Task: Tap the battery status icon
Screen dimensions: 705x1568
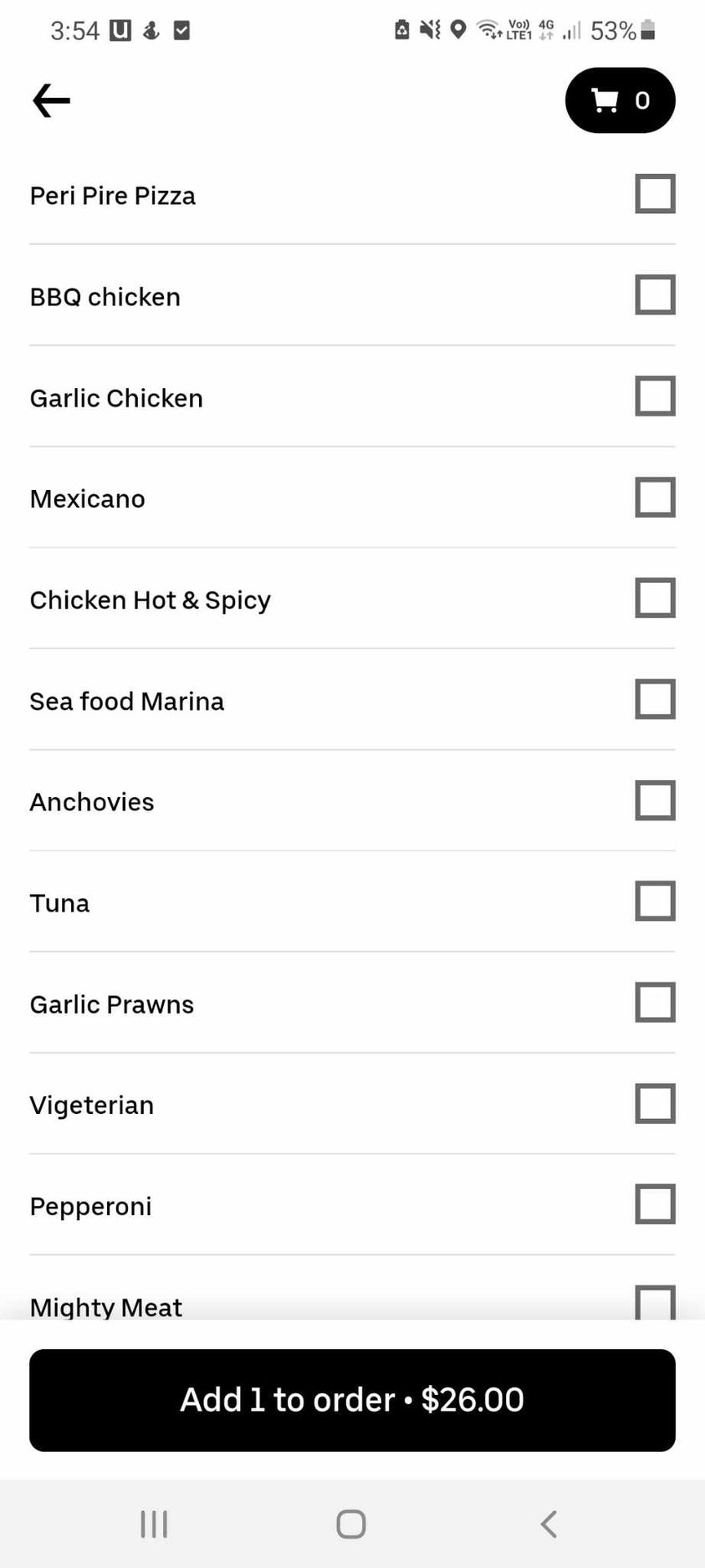Action: 648,31
